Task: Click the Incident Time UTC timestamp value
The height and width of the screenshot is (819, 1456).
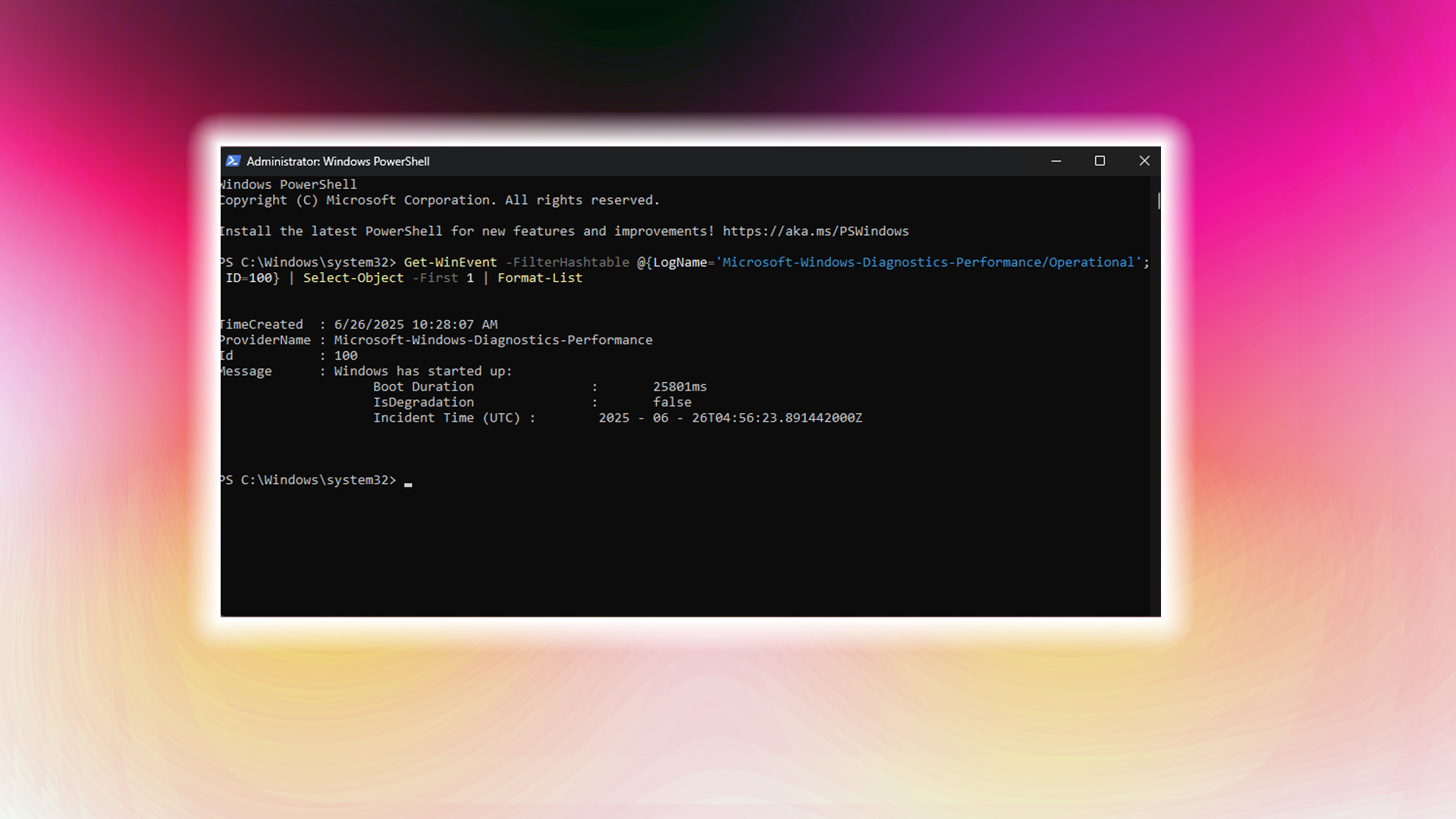Action: pyautogui.click(x=730, y=418)
